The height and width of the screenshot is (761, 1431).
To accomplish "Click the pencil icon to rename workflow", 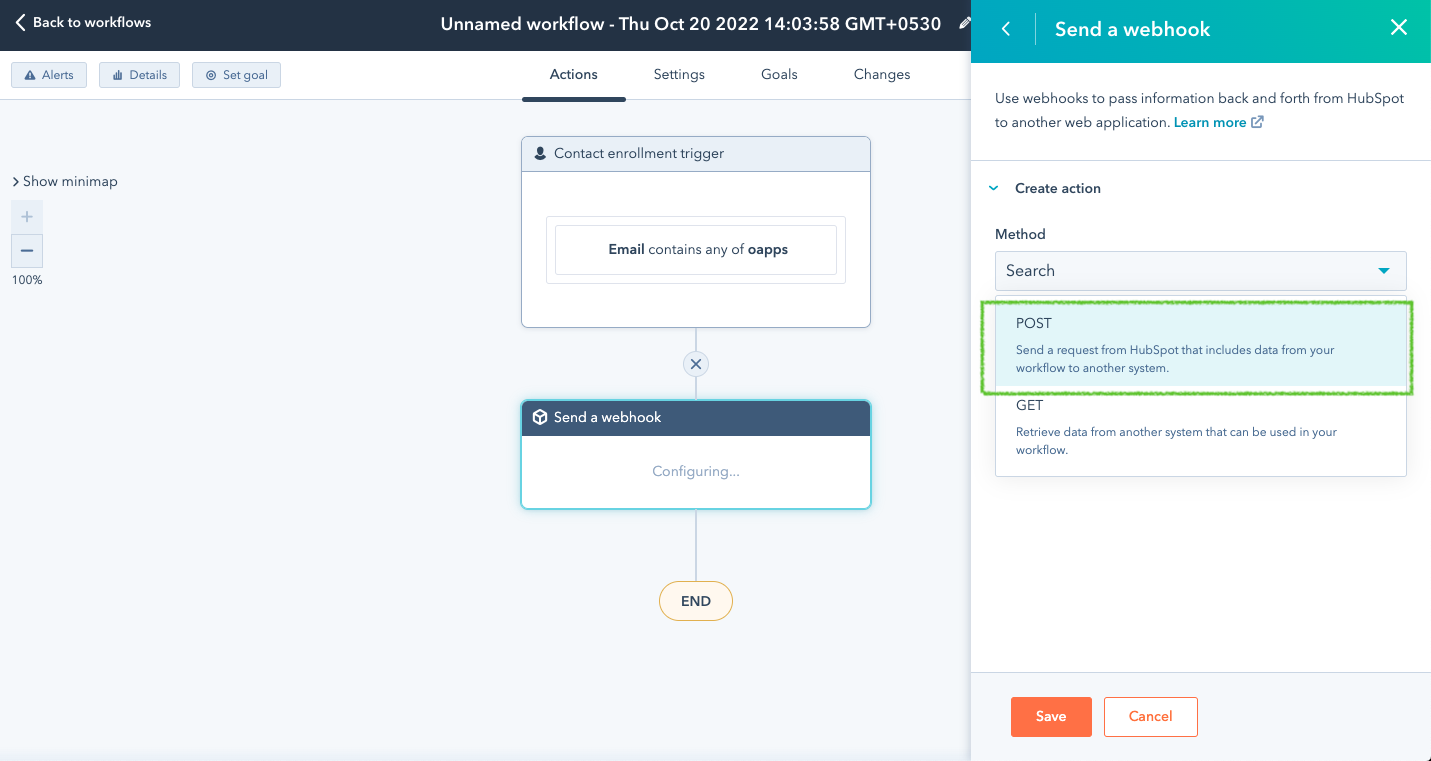I will pyautogui.click(x=964, y=23).
